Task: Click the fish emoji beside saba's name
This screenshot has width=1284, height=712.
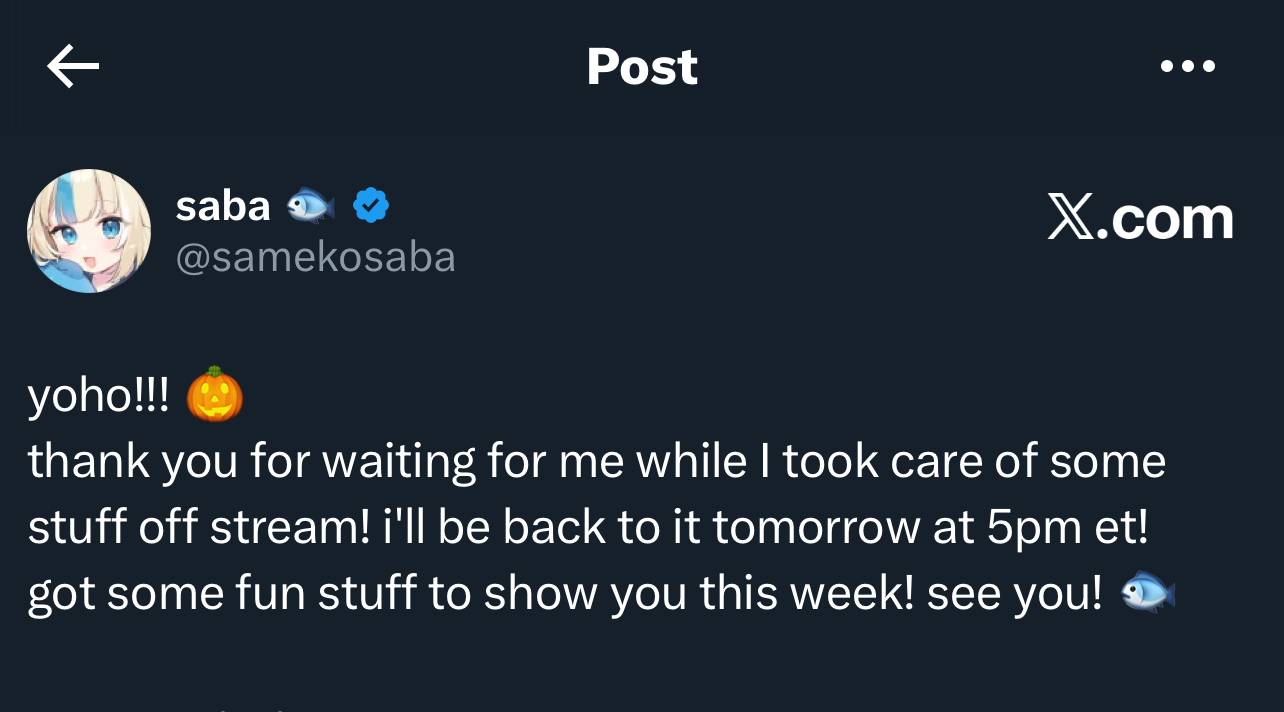Action: [x=311, y=206]
